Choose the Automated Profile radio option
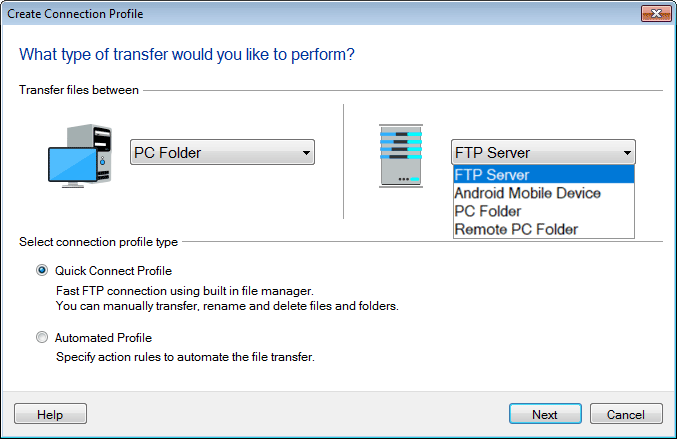The image size is (677, 439). (x=42, y=338)
